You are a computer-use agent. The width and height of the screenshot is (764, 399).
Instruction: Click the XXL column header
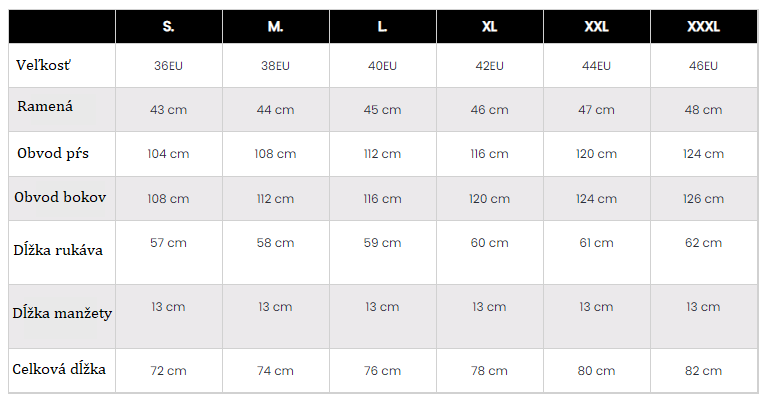pos(597,26)
